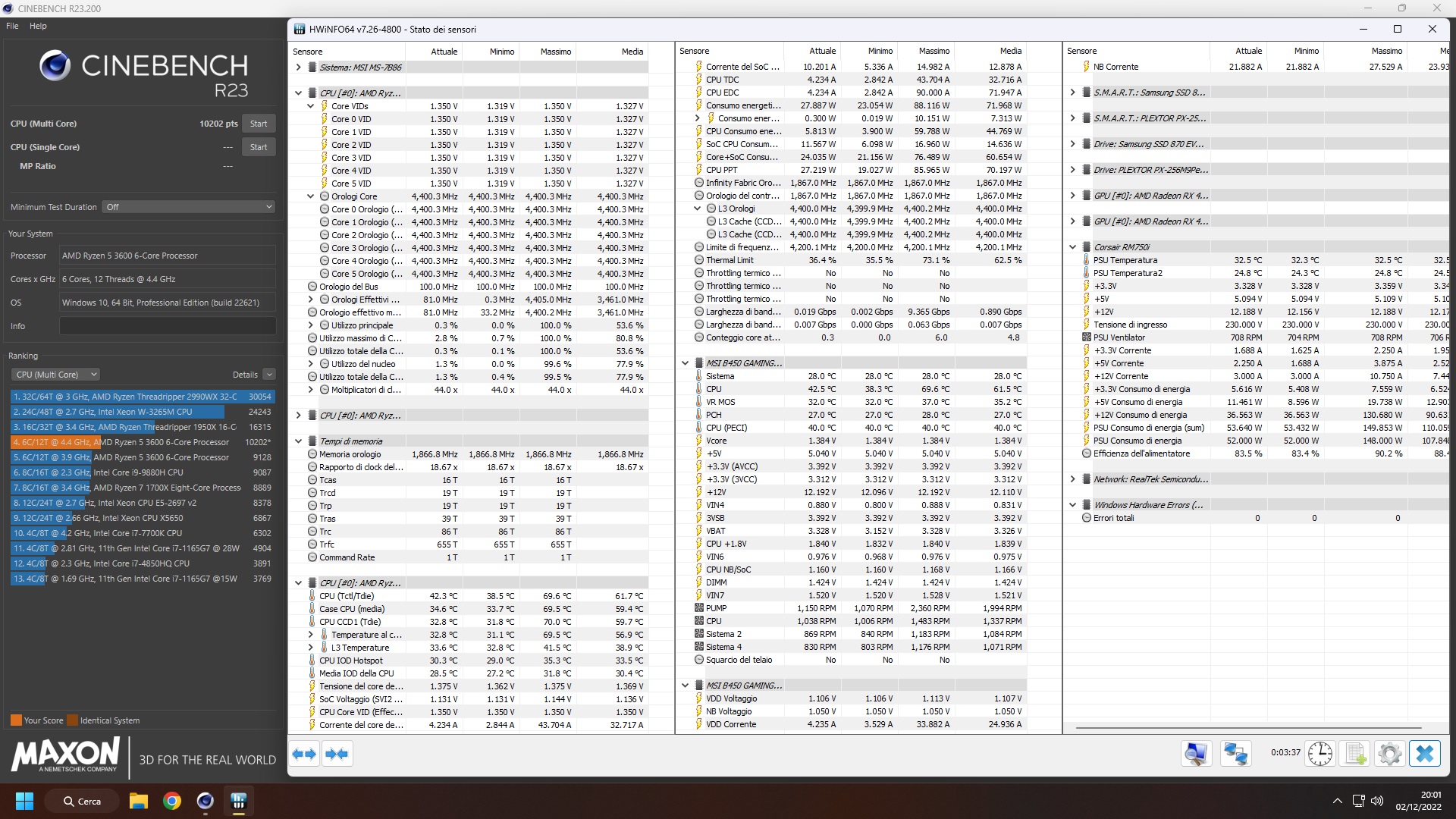Click thermometer icon beside PSU Temperatura2

[x=1087, y=273]
